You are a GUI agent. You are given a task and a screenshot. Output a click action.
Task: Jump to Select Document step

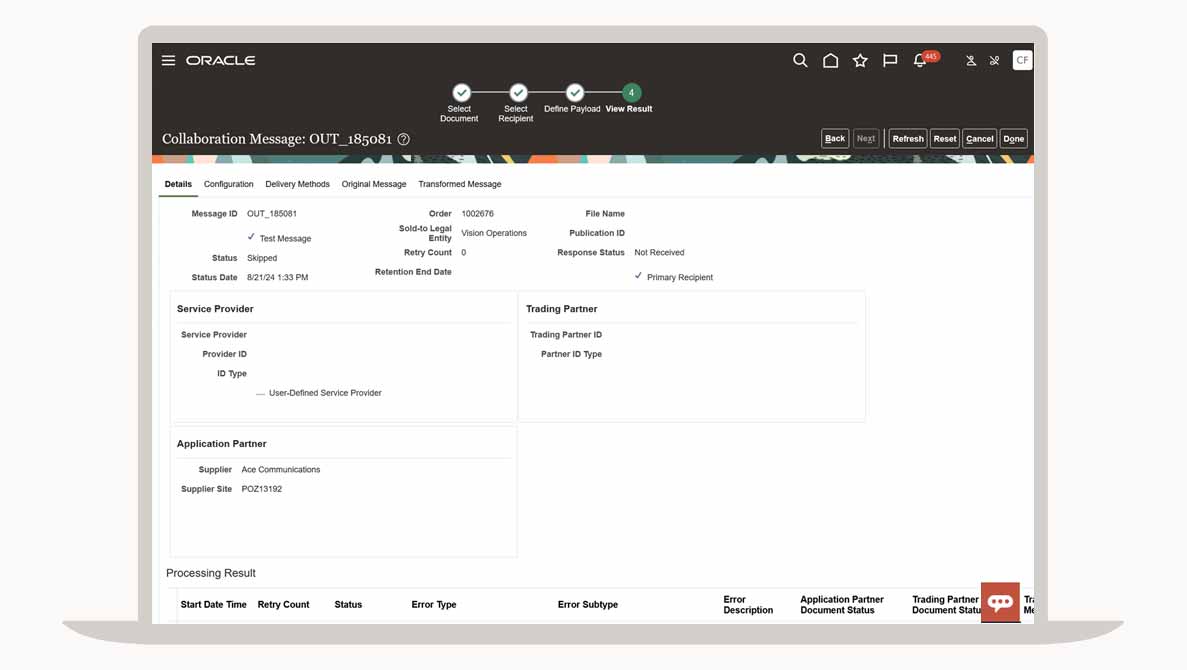pos(460,93)
